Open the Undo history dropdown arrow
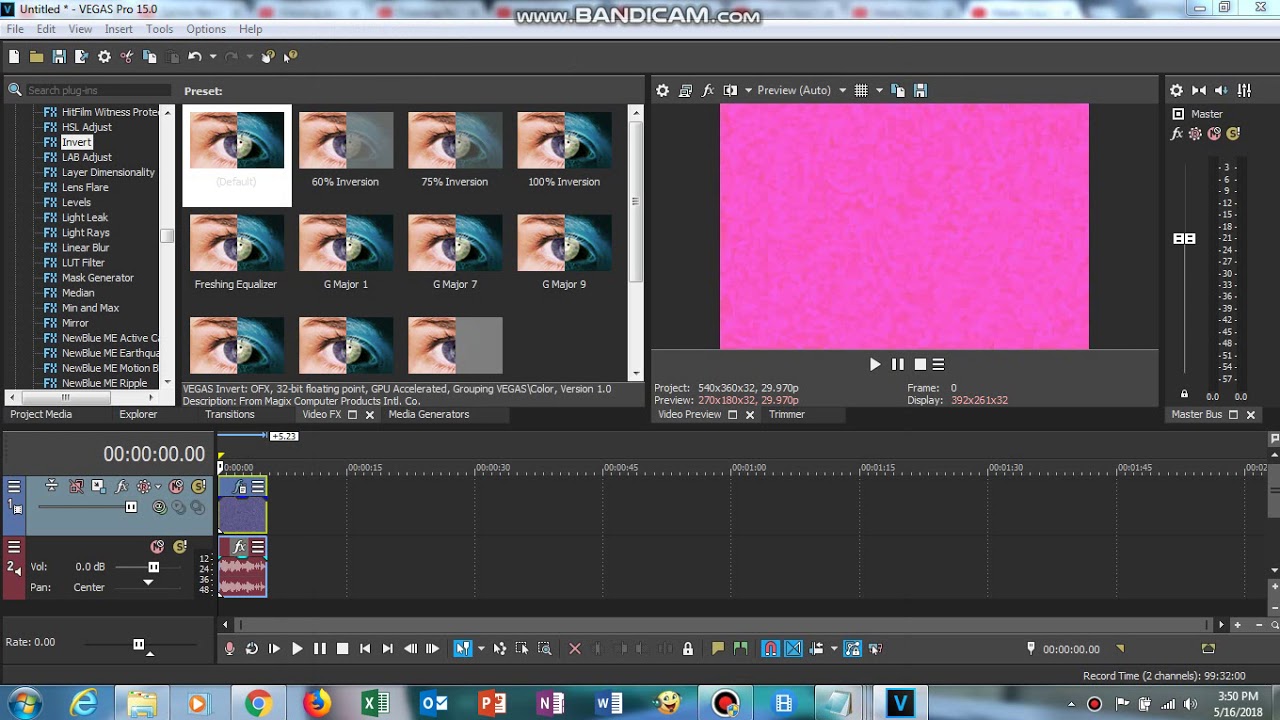This screenshot has width=1280, height=720. coord(212,57)
